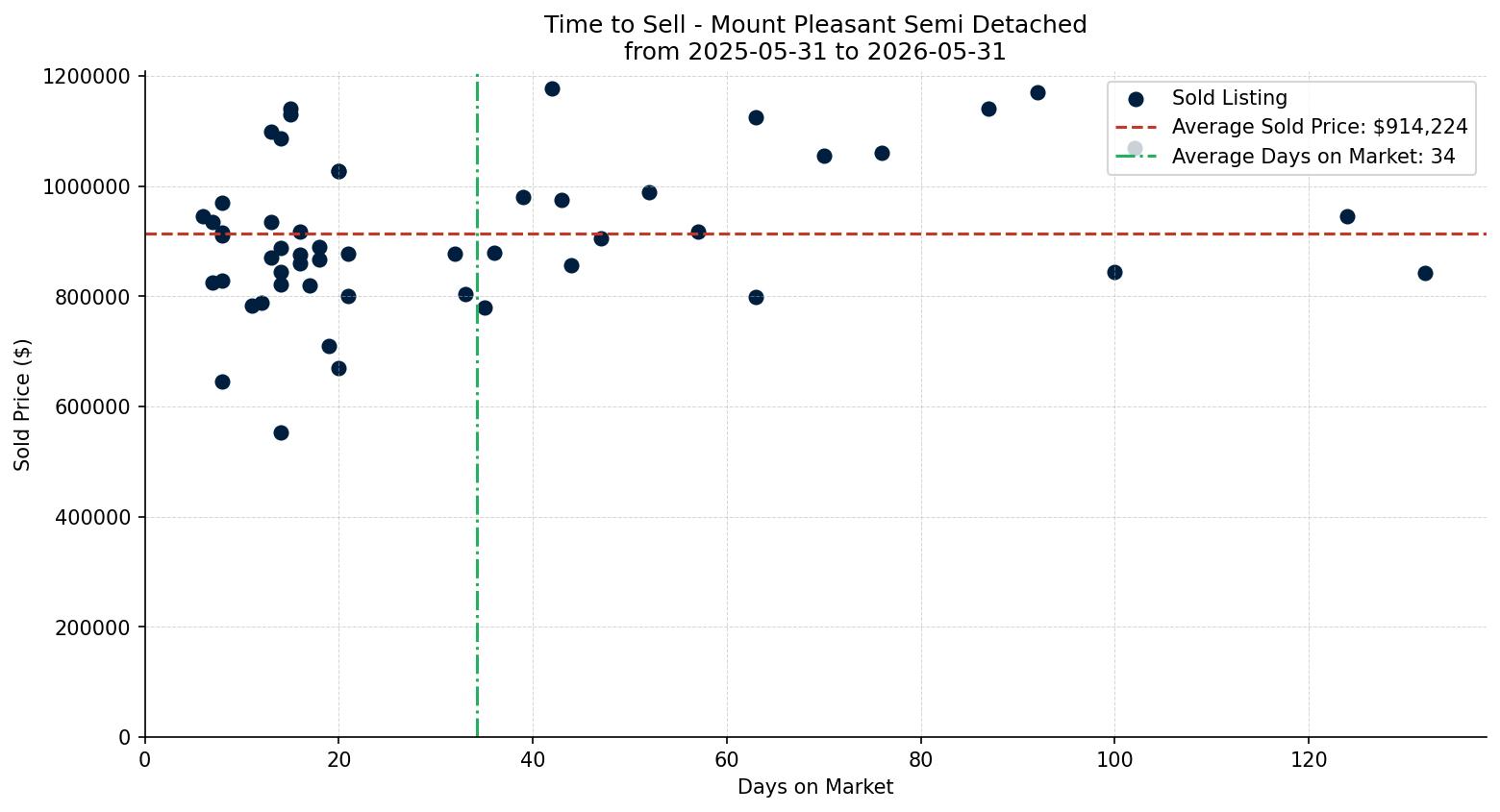Select the dot at 92 days near 1170000
Screen dimensions: 1500x812
(x=1037, y=92)
